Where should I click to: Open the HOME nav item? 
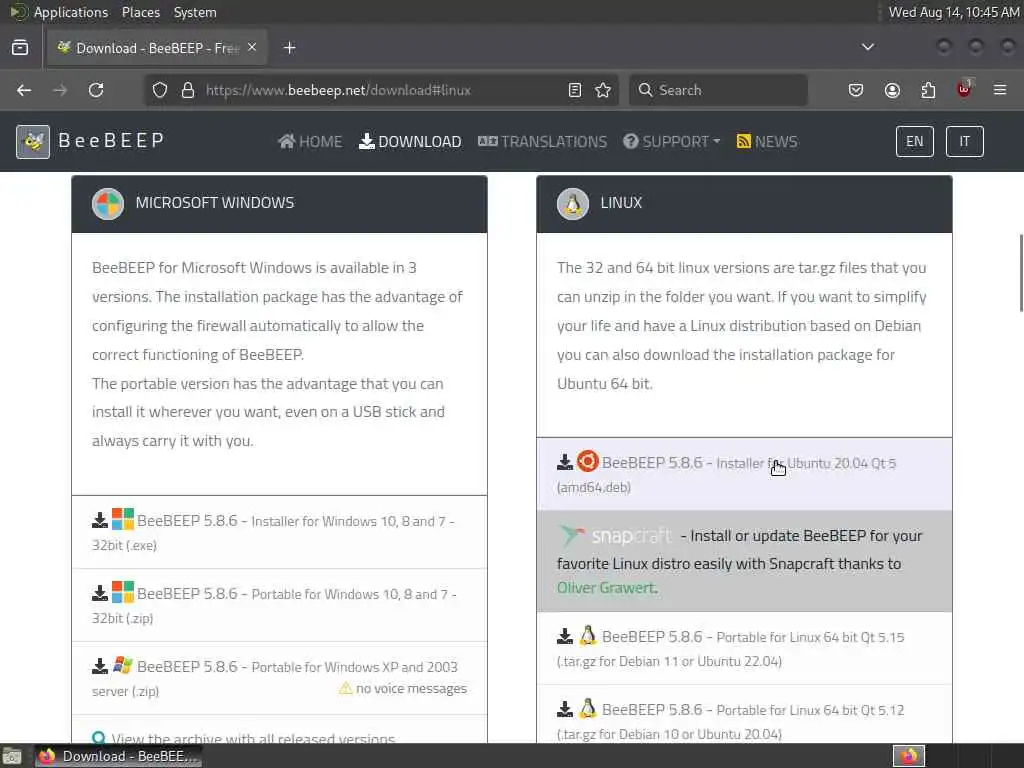click(310, 142)
